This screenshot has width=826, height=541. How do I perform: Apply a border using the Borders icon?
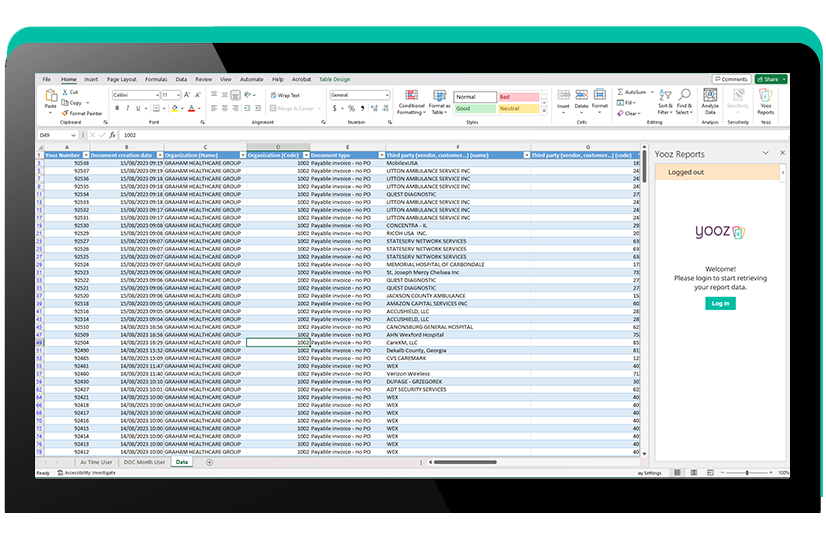tap(156, 108)
